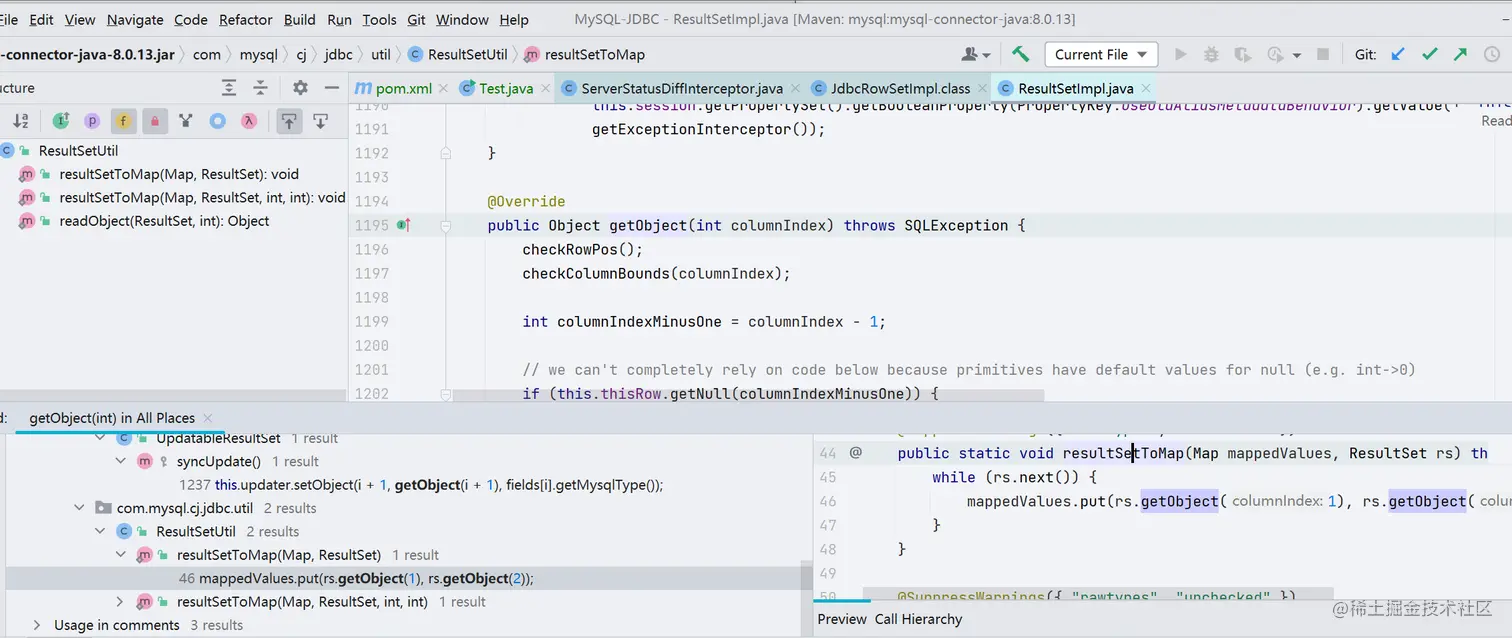The image size is (1512, 638).
Task: Click Git Update Project blue arrow
Action: (1398, 54)
